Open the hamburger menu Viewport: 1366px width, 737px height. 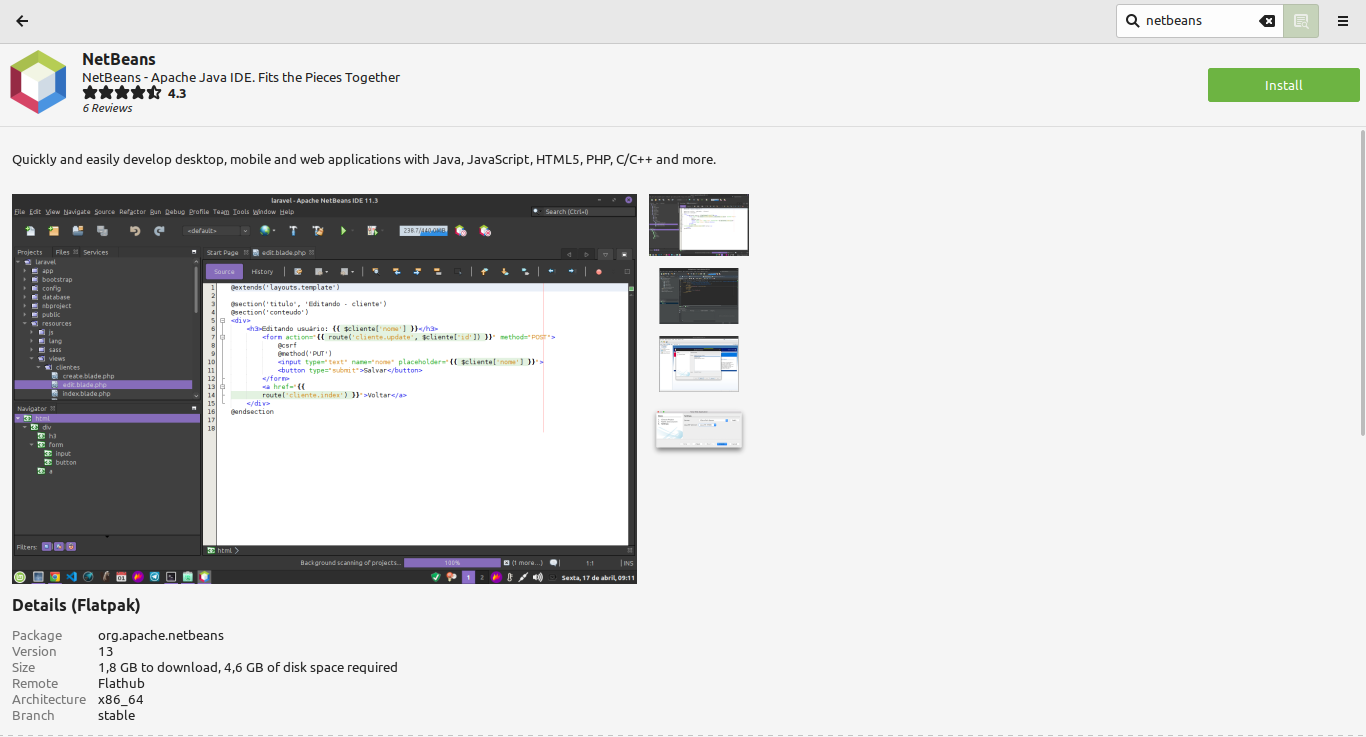1343,21
